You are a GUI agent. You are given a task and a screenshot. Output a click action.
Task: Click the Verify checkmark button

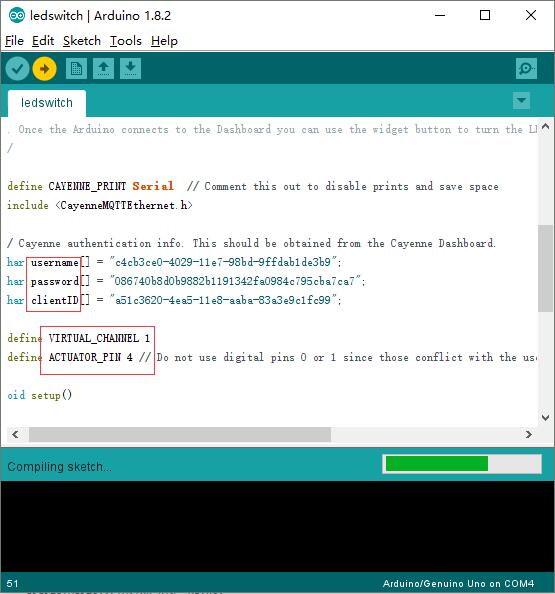point(17,69)
